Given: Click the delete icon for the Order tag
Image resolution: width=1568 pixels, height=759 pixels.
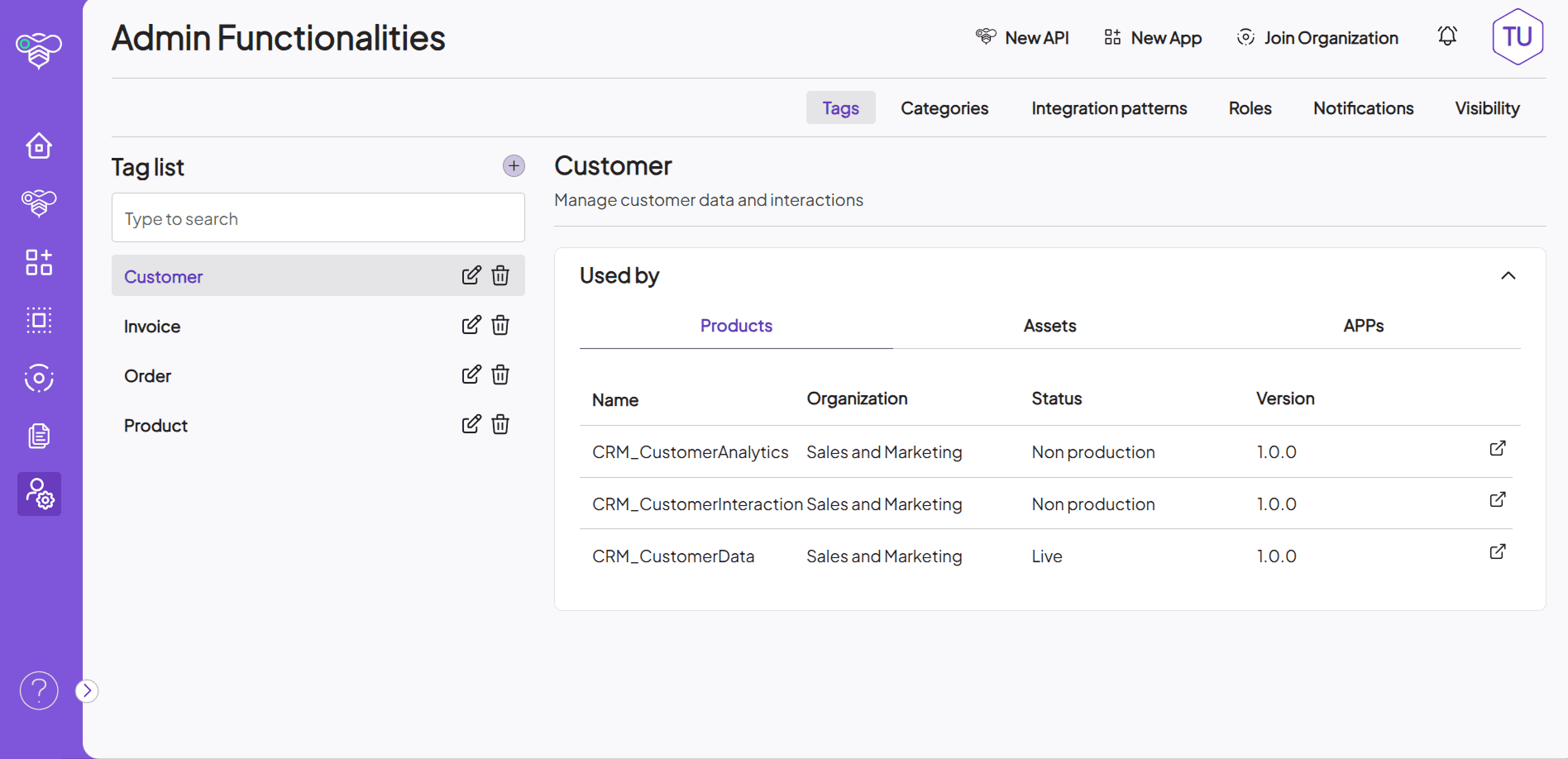Looking at the screenshot, I should [500, 375].
